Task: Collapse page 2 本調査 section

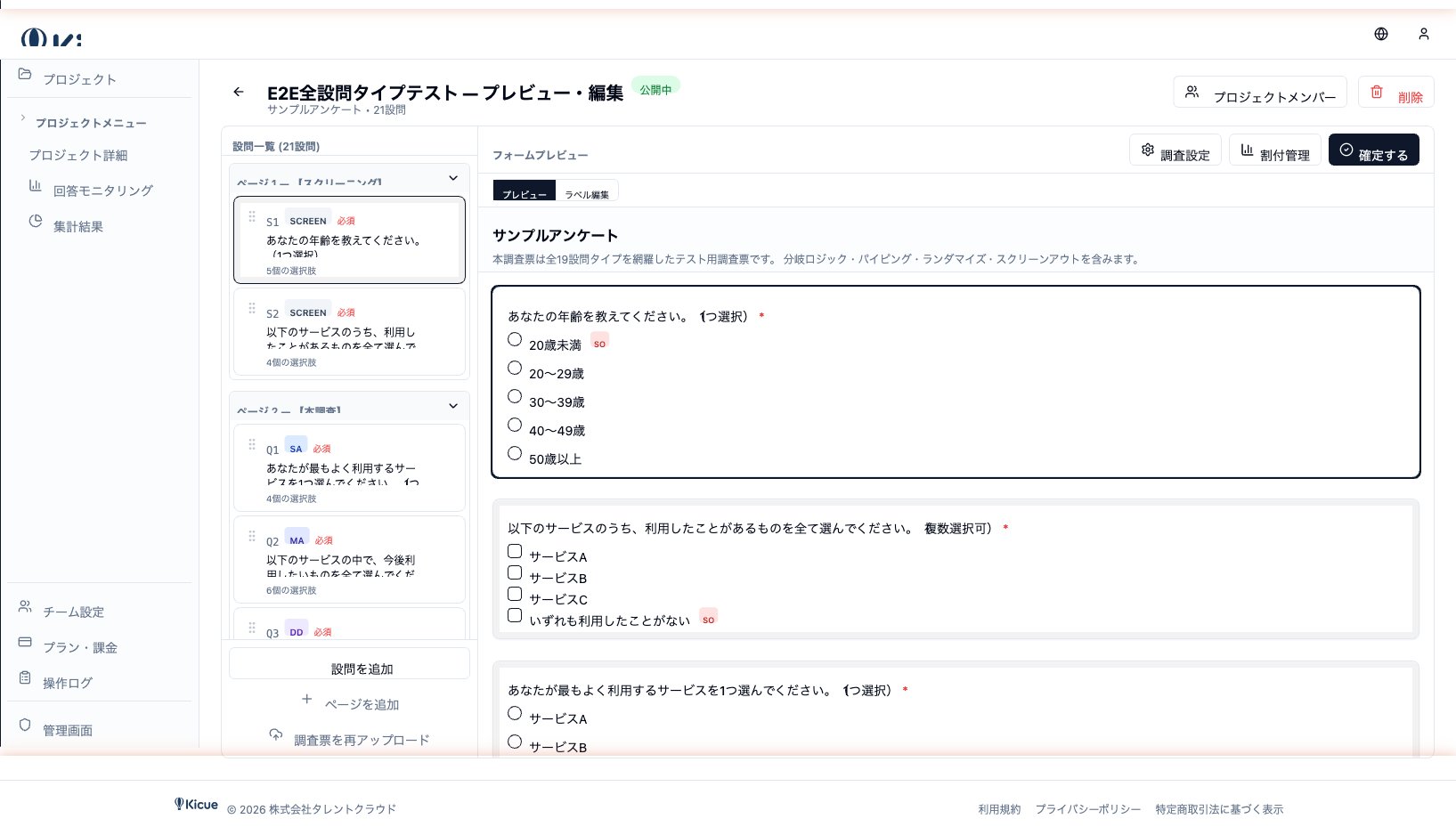Action: [453, 407]
